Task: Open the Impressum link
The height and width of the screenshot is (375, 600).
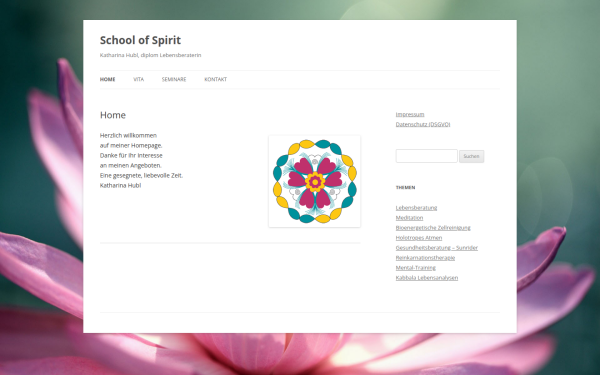Action: 410,114
